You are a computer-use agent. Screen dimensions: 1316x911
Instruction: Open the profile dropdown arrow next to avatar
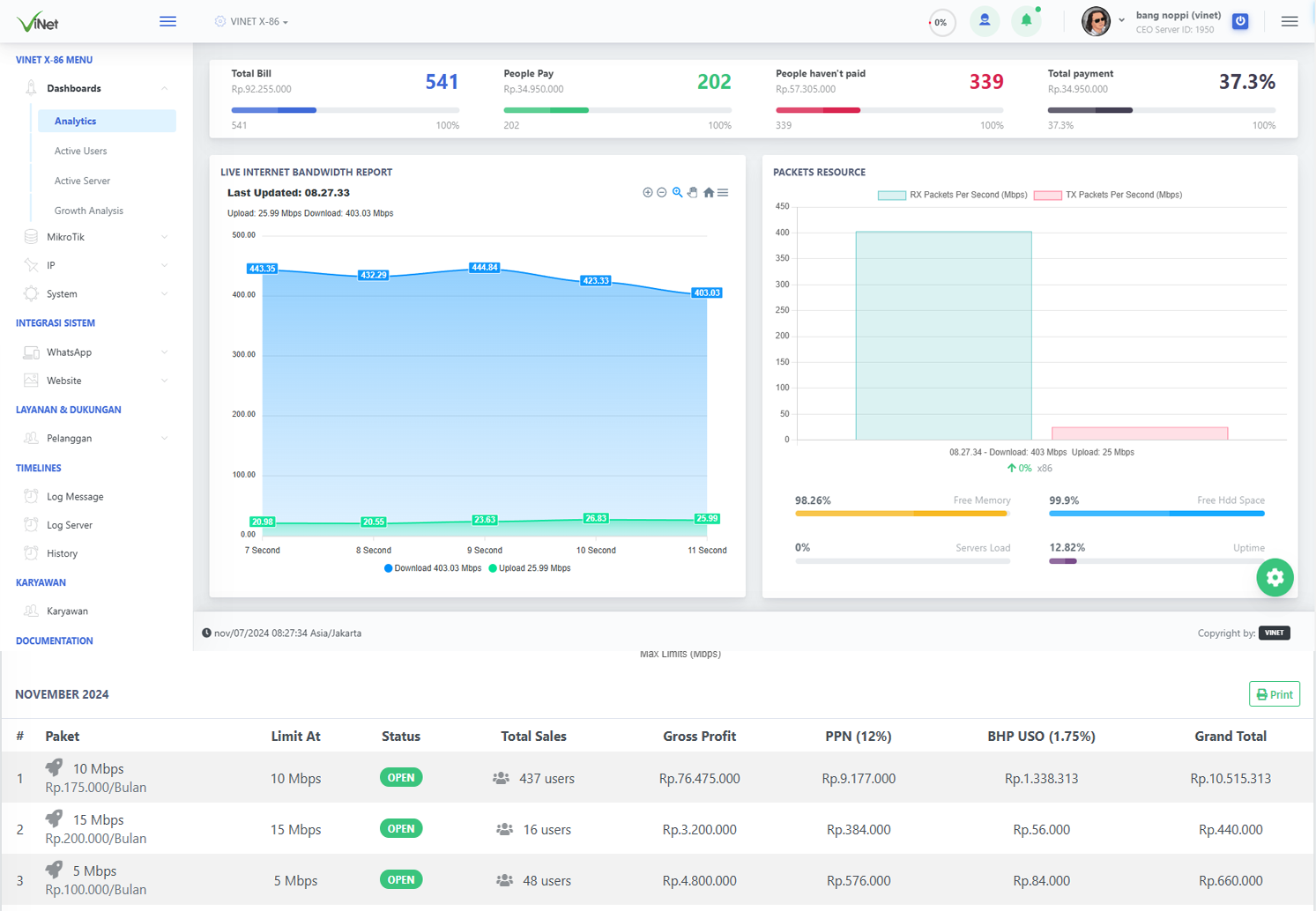1121,20
